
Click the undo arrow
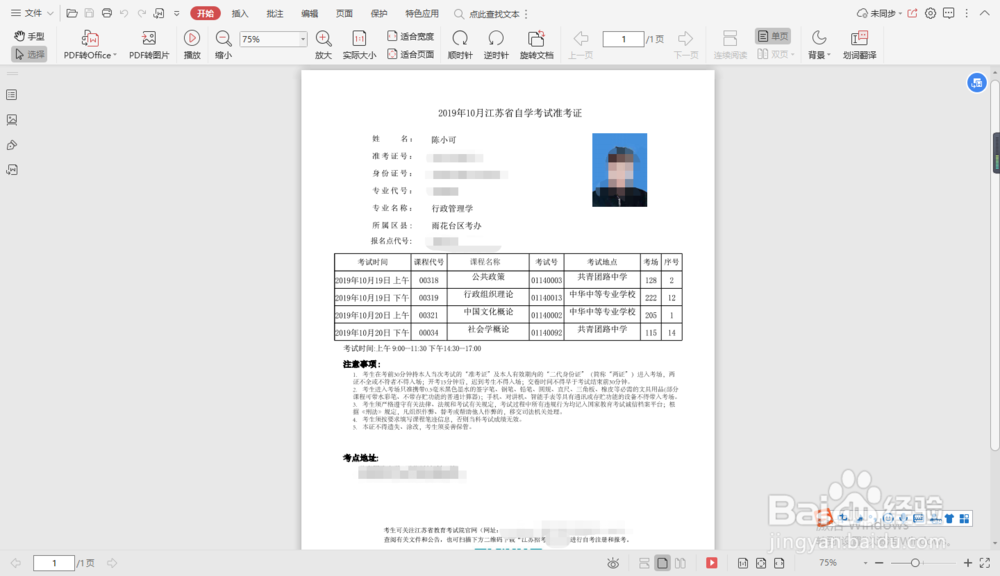tap(124, 13)
